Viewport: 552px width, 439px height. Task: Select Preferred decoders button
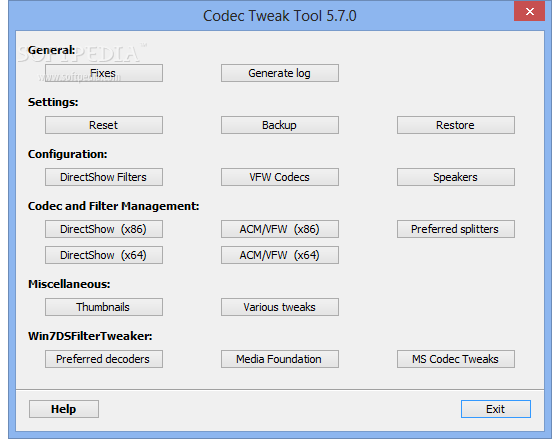tap(104, 359)
